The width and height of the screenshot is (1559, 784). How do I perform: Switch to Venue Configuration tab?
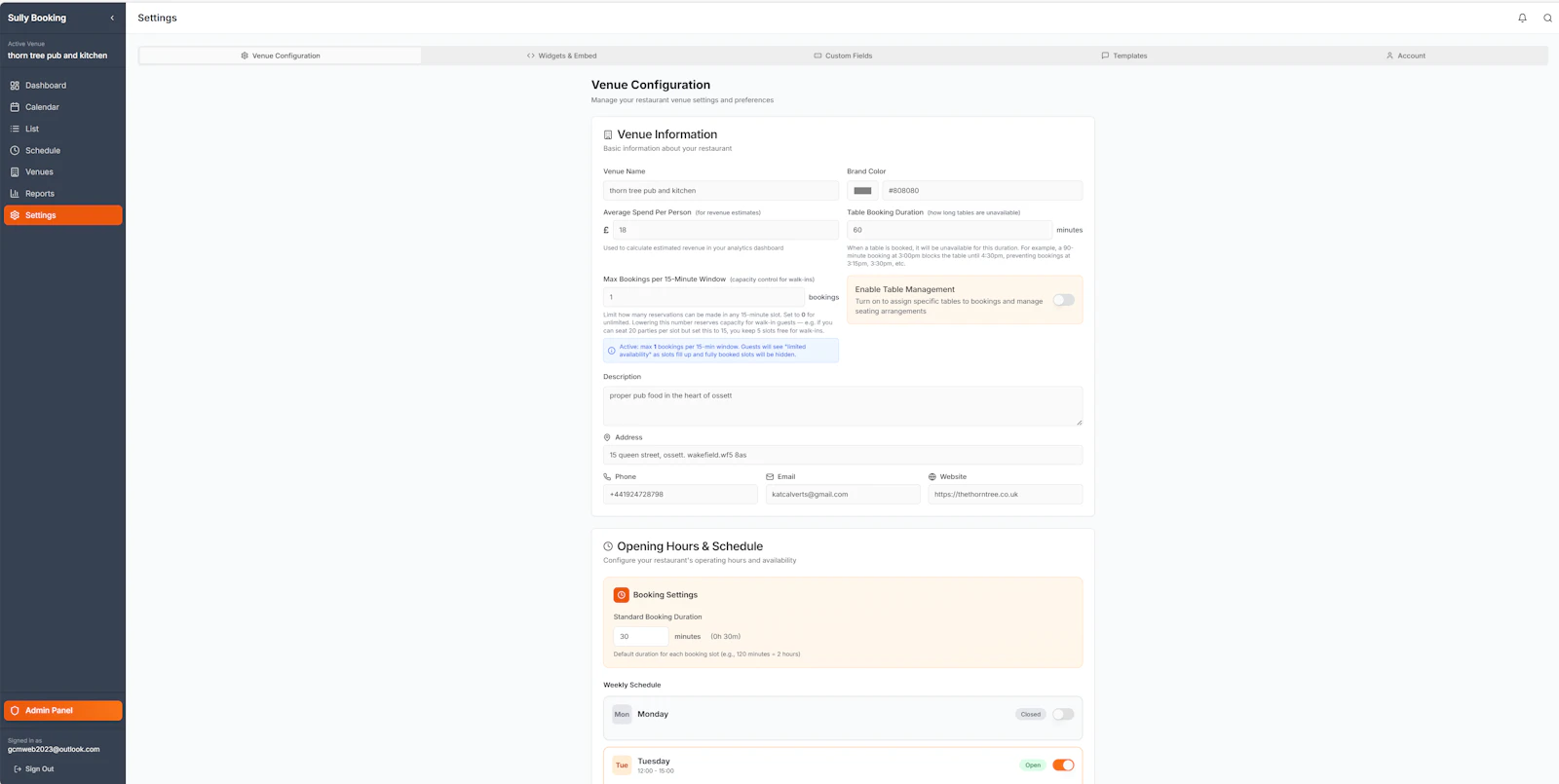click(281, 56)
